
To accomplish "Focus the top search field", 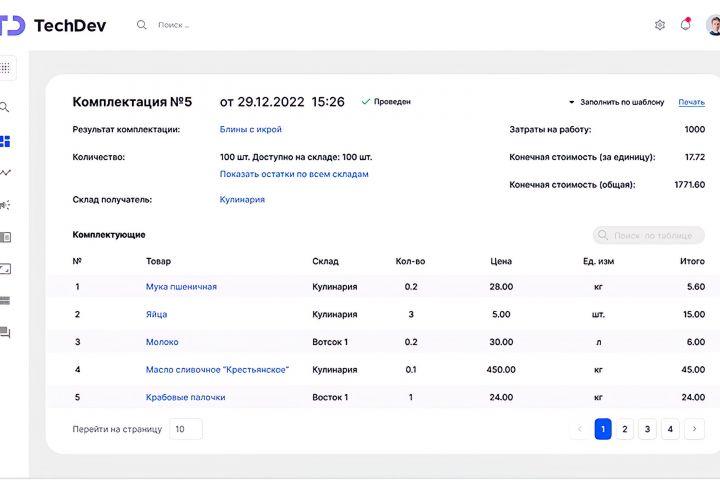I will [x=174, y=25].
